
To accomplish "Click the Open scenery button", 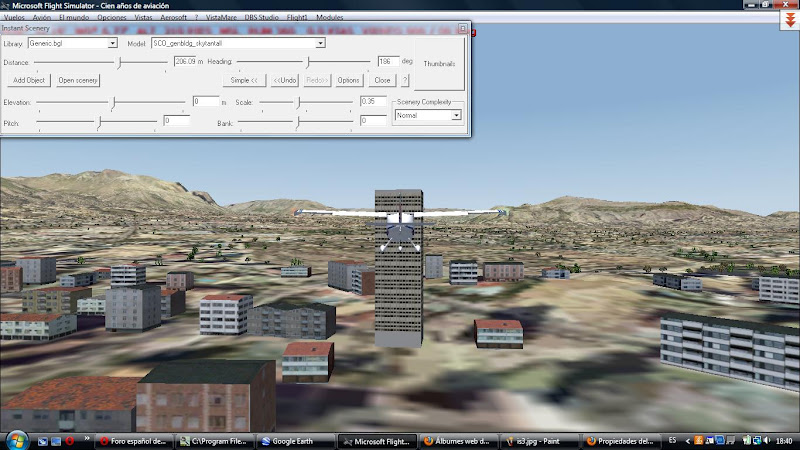I will click(x=78, y=80).
